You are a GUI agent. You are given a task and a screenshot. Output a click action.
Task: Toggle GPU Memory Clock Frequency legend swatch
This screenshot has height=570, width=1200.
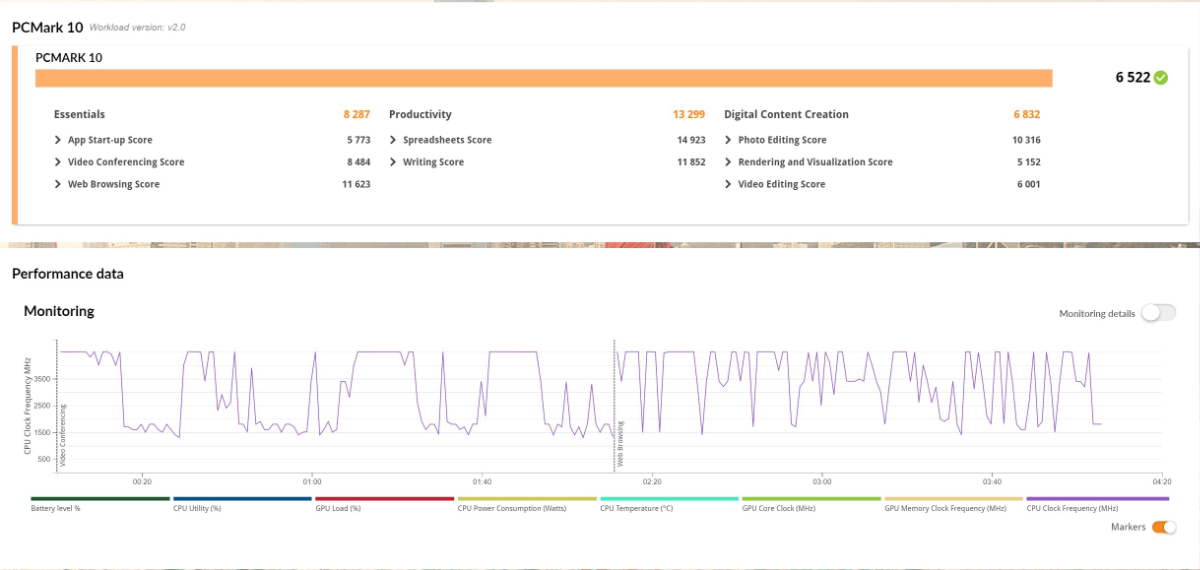pos(953,498)
